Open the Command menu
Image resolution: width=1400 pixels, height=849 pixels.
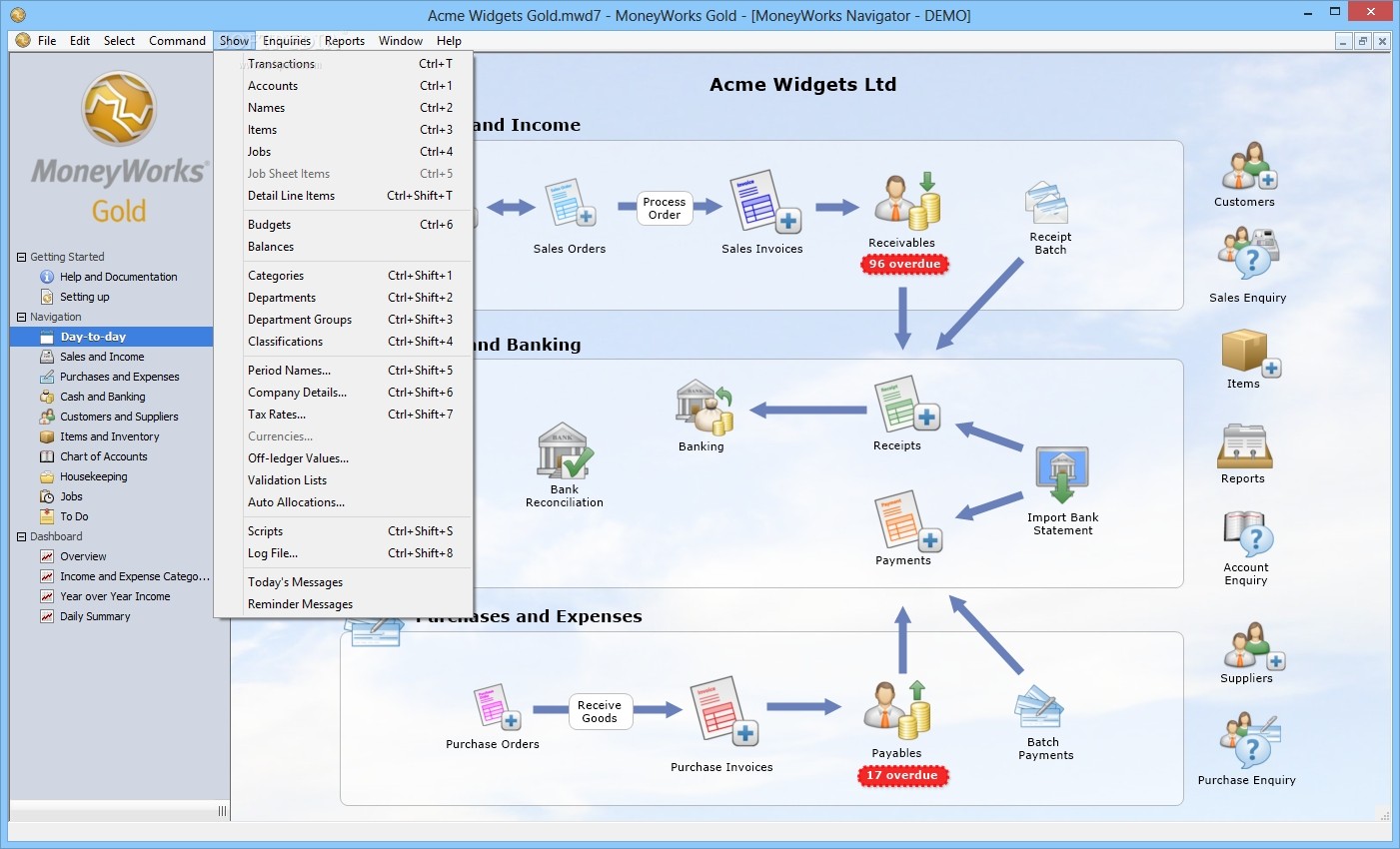click(x=177, y=41)
